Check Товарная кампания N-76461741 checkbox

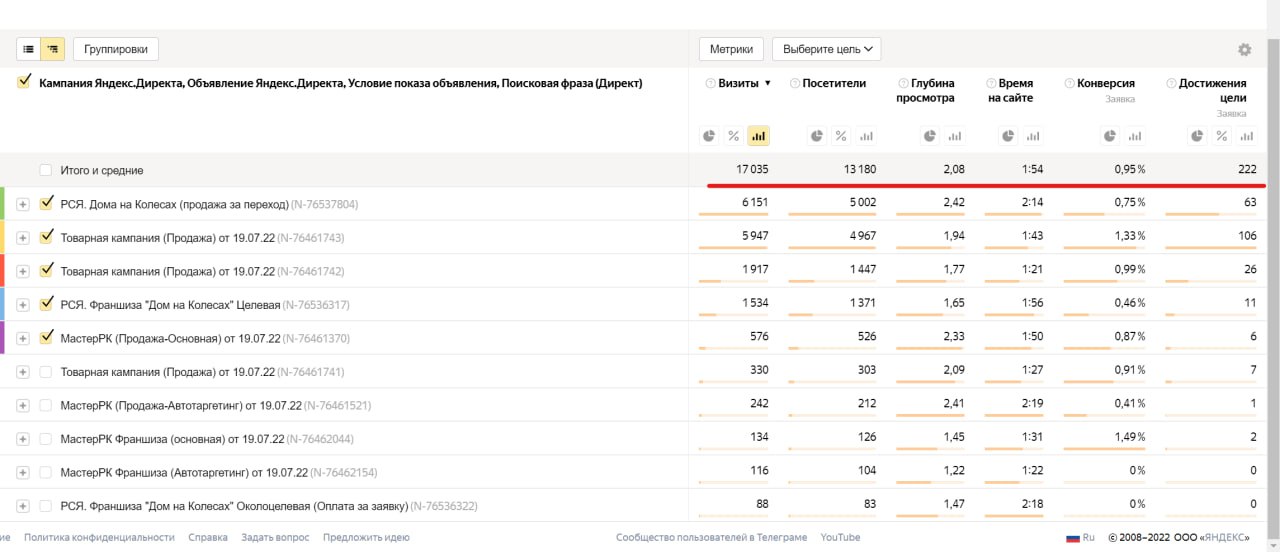(x=46, y=371)
